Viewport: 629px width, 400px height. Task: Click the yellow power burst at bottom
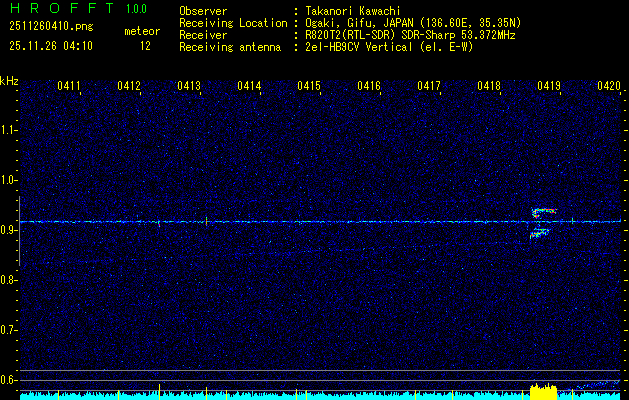click(x=543, y=388)
